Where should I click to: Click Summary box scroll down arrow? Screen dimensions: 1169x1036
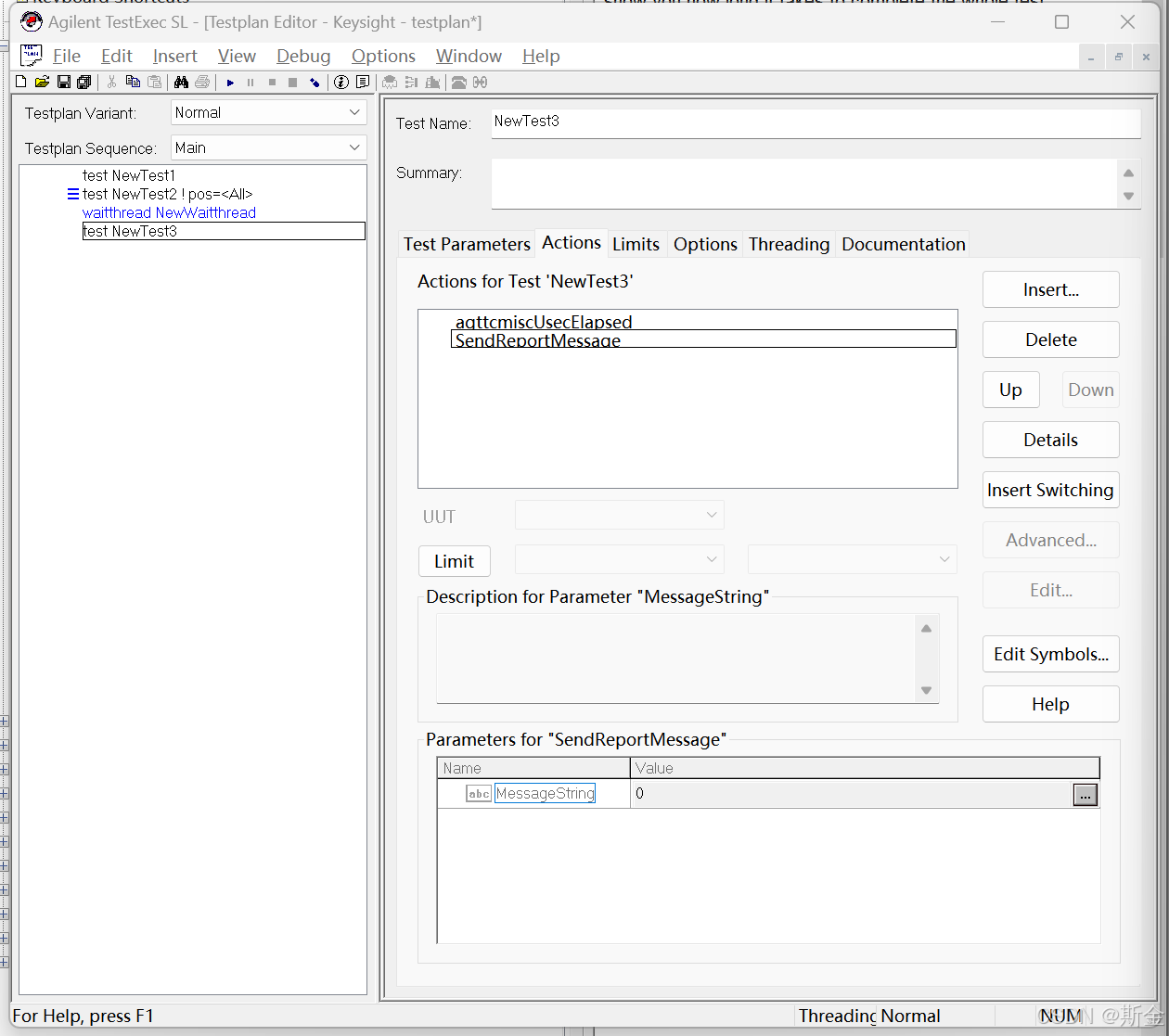click(1128, 196)
